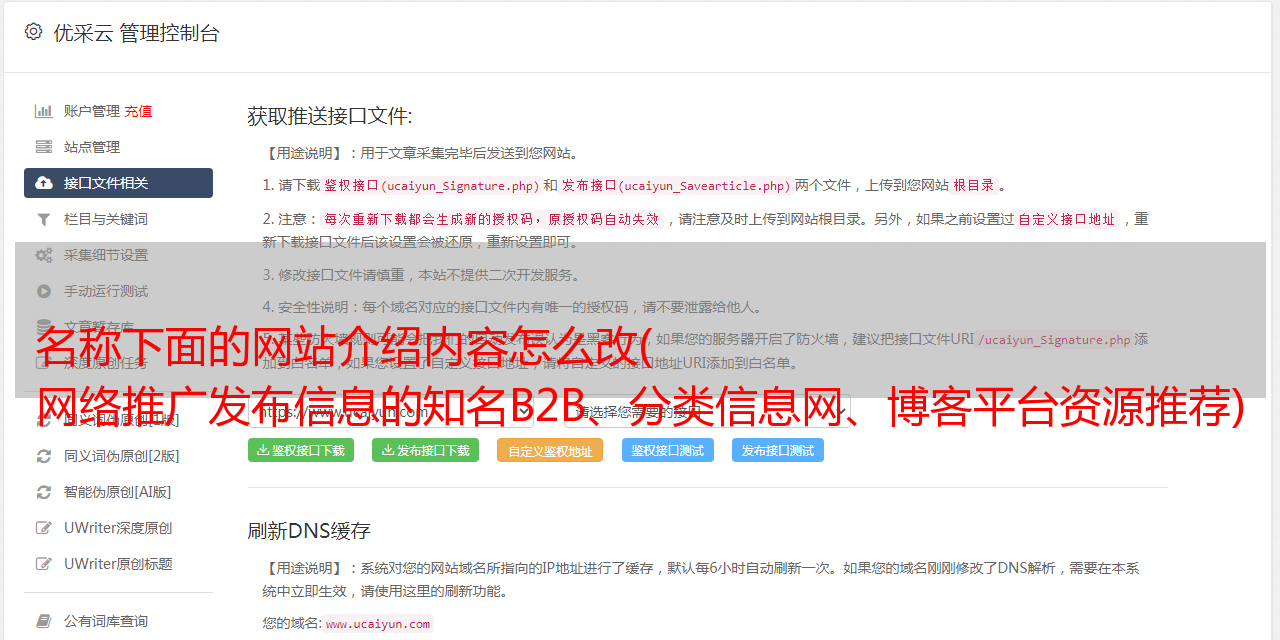Click the gear icon beside 优采云 title

click(34, 32)
